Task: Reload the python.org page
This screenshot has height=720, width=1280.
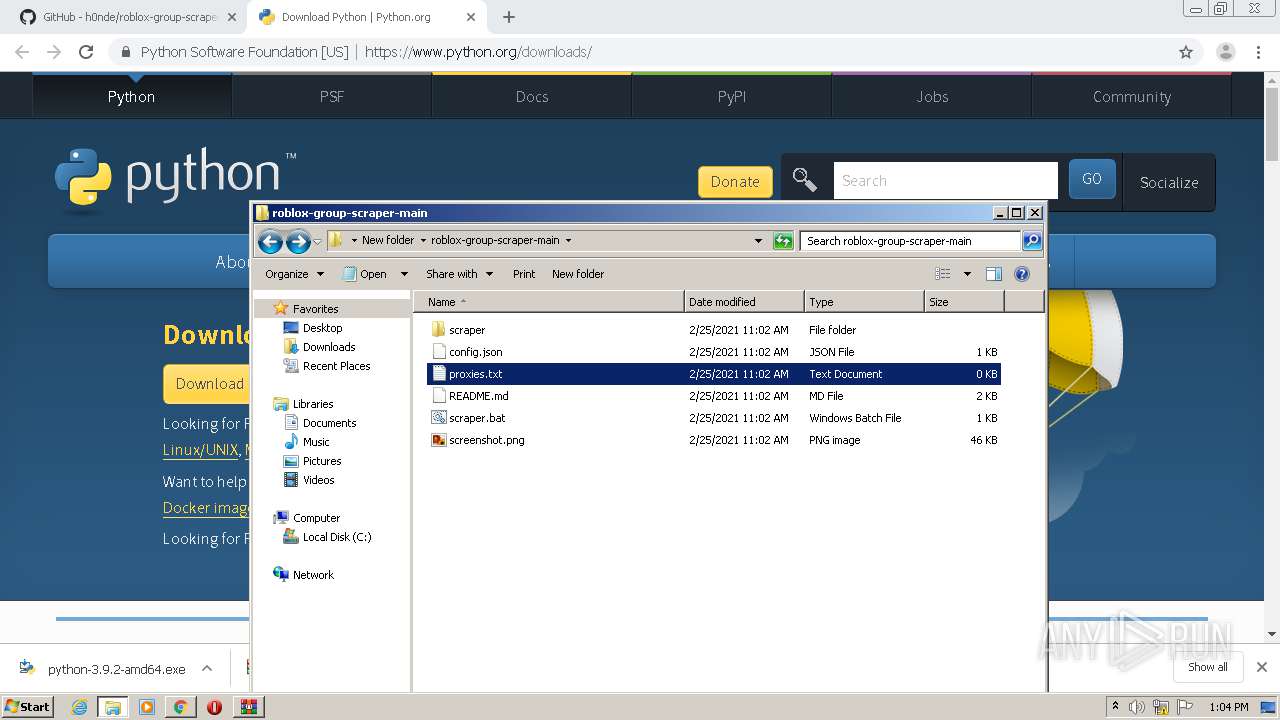Action: pos(86,52)
